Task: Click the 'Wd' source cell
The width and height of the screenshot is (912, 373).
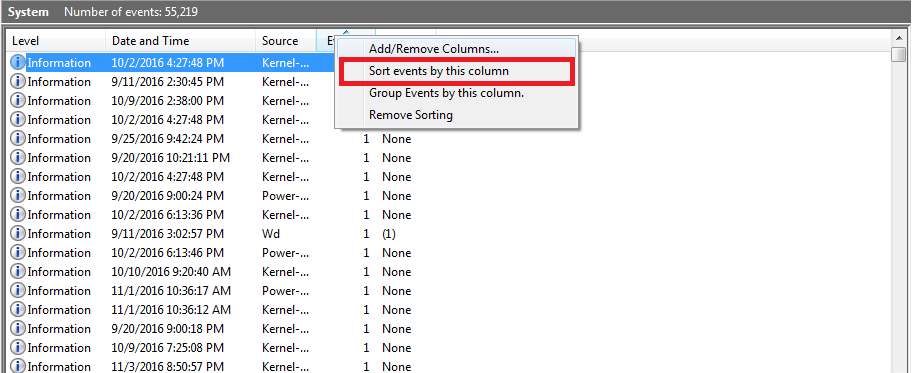Action: pos(271,234)
